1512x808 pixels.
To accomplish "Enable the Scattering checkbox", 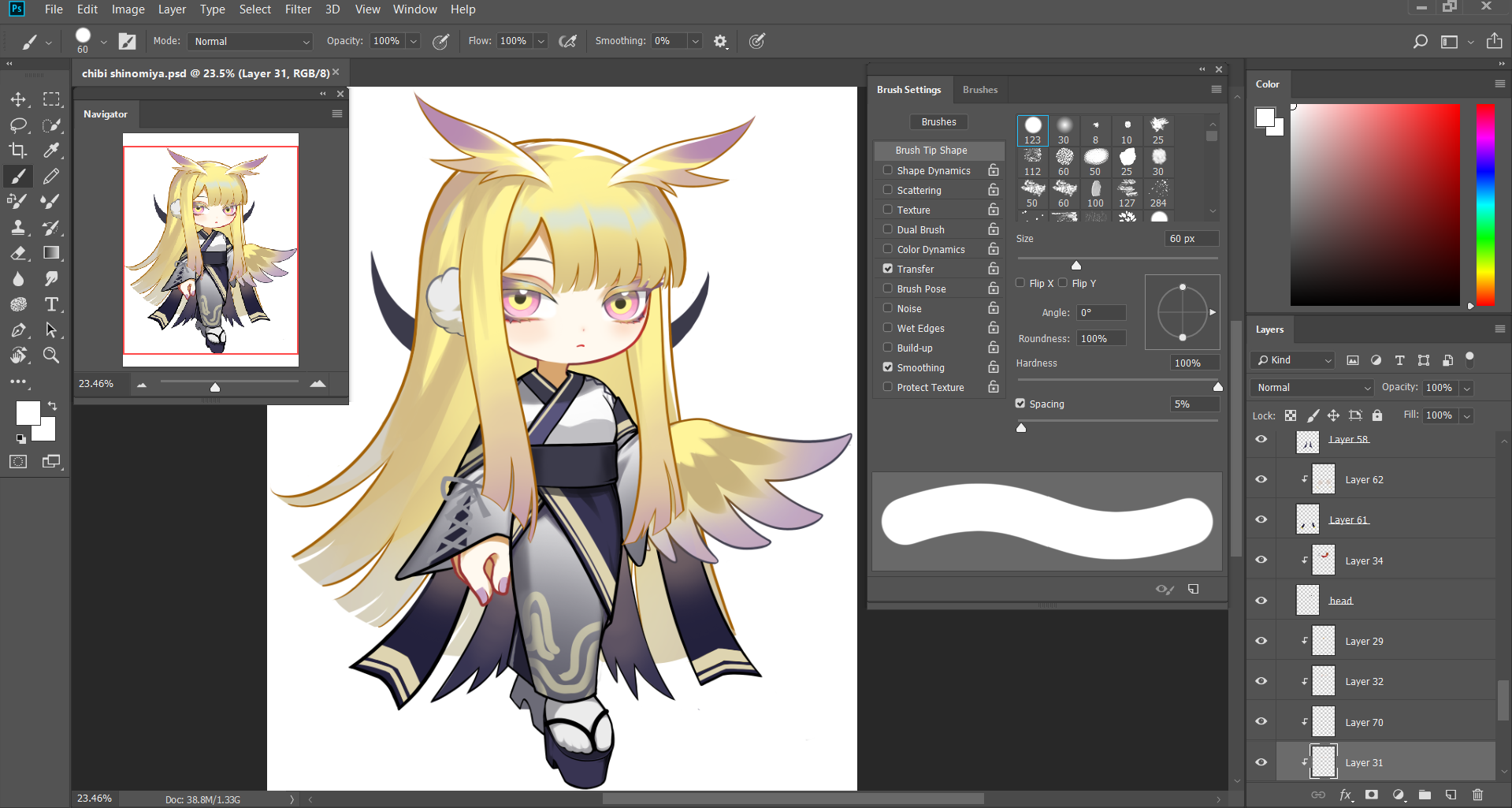I will 888,190.
